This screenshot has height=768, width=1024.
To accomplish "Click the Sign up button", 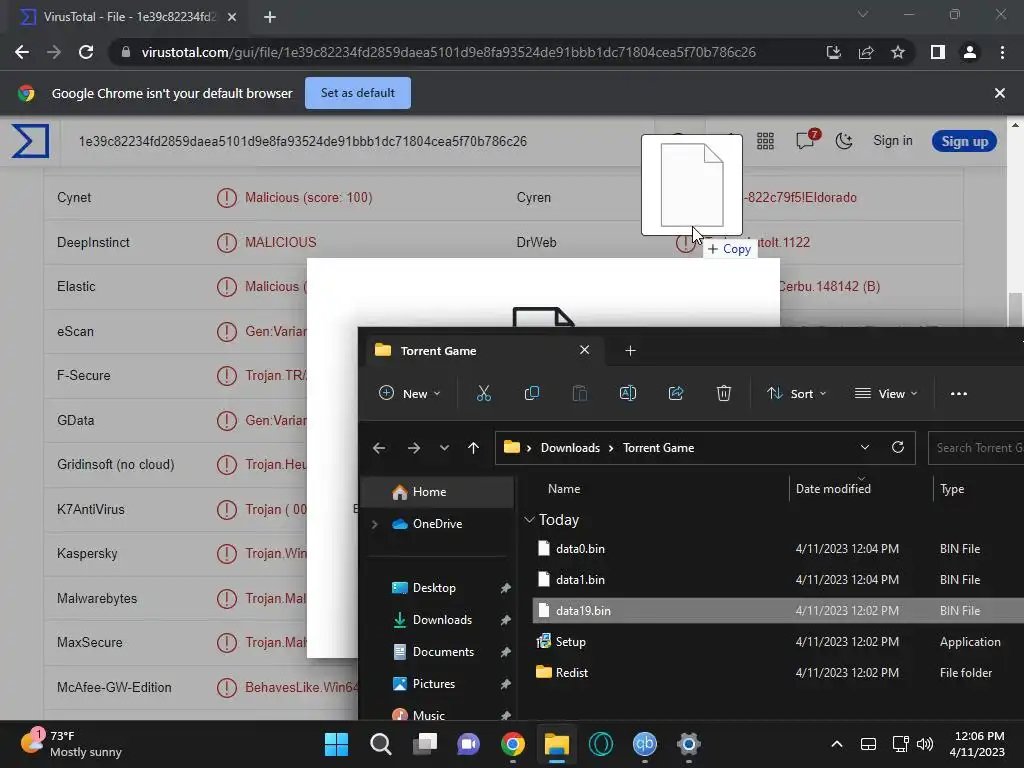I will point(964,141).
